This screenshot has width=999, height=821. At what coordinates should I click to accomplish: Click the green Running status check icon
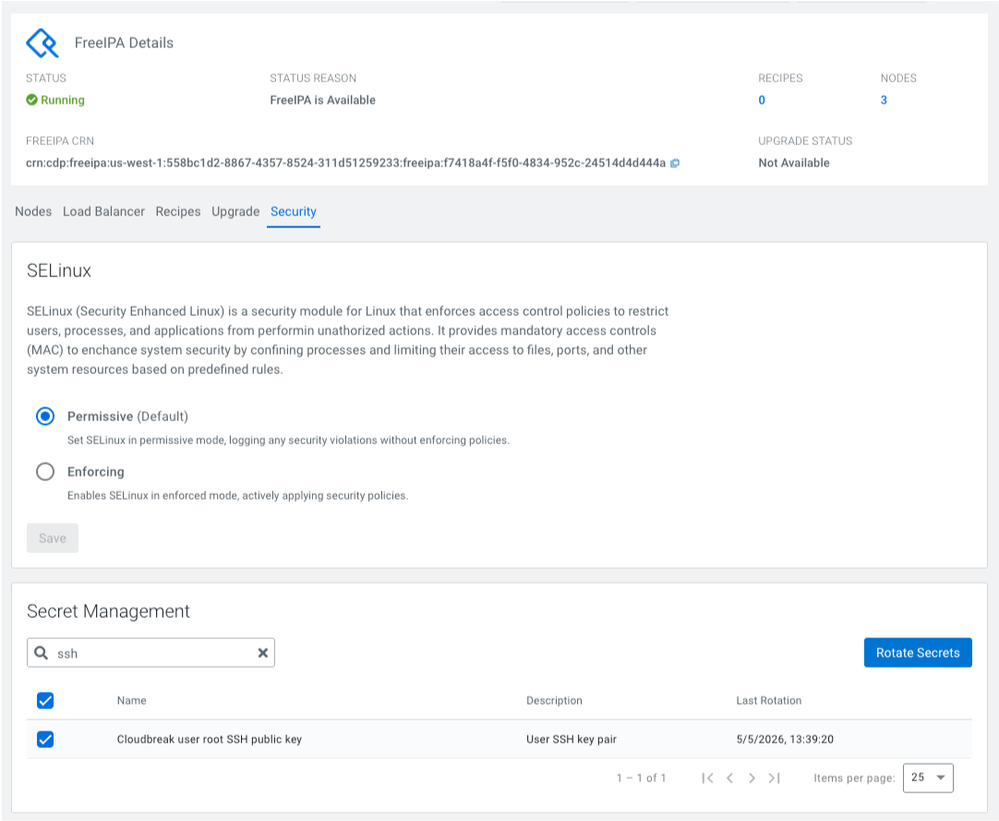[31, 100]
